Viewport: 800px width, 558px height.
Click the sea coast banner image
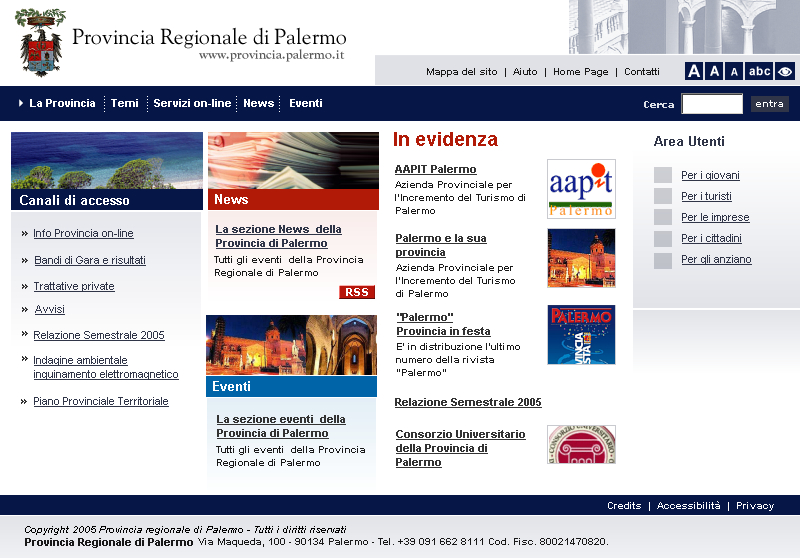click(x=107, y=161)
